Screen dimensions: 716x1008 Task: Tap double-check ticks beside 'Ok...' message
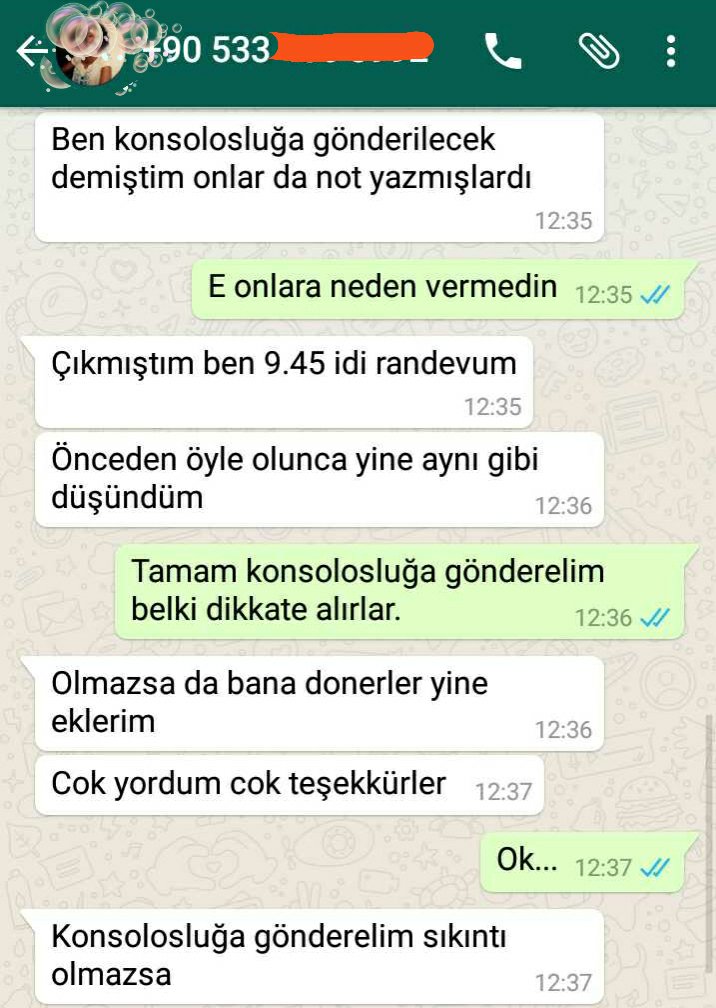656,868
